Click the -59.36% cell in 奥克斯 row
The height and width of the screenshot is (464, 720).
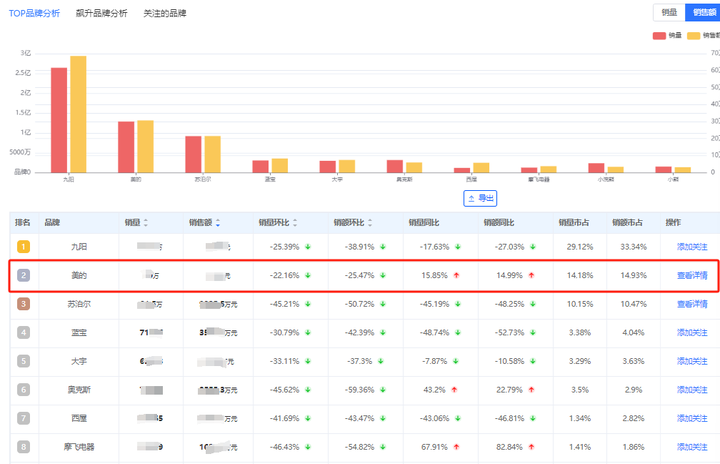pyautogui.click(x=360, y=390)
